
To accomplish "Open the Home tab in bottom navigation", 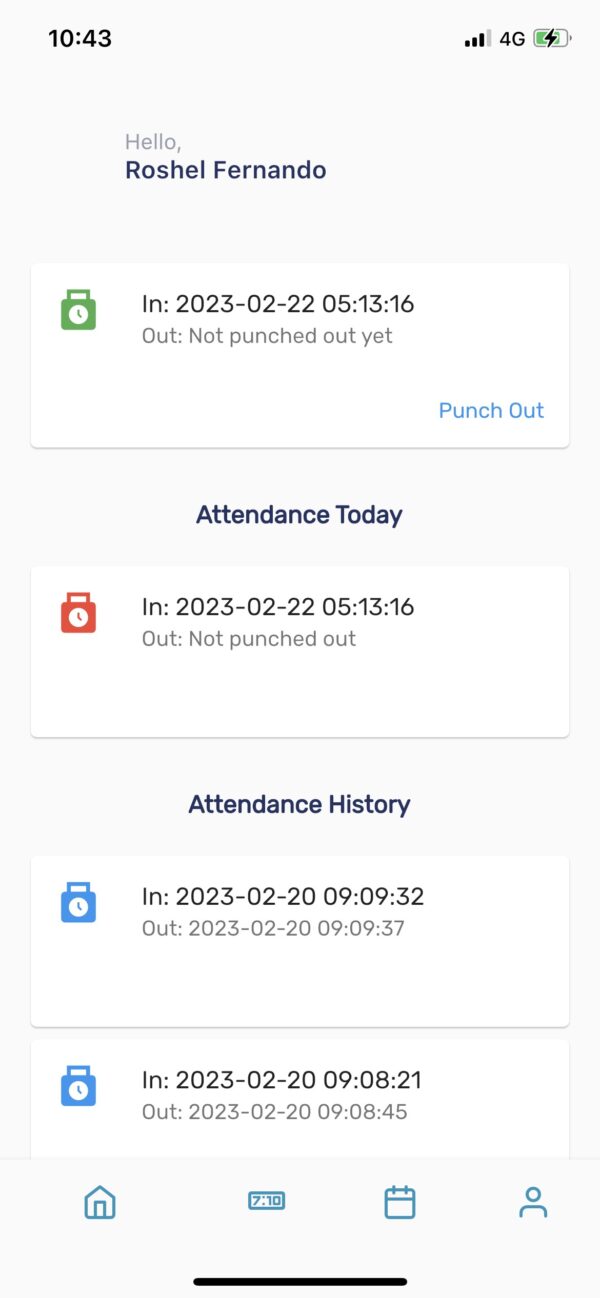I will point(98,1203).
